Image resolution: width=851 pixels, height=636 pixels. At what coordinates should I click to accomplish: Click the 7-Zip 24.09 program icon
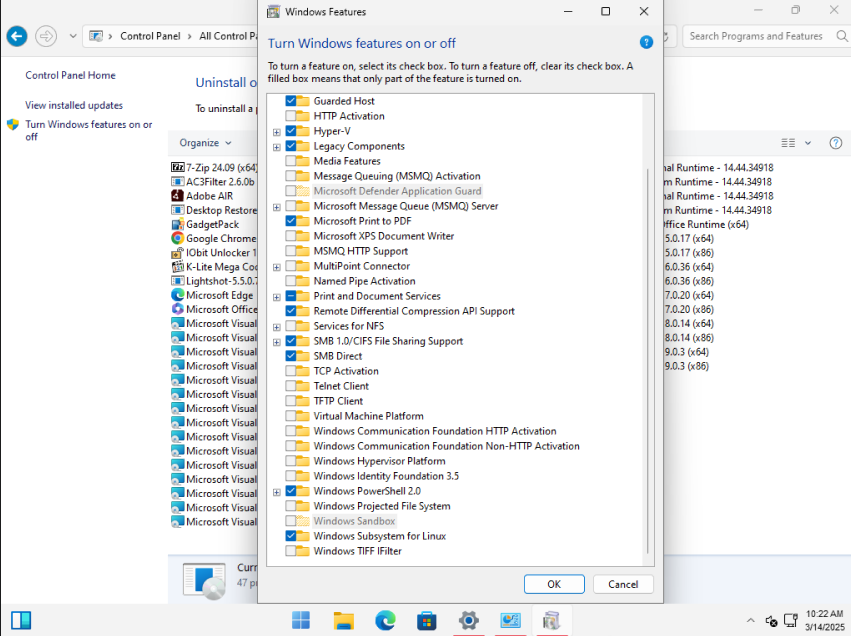click(177, 167)
